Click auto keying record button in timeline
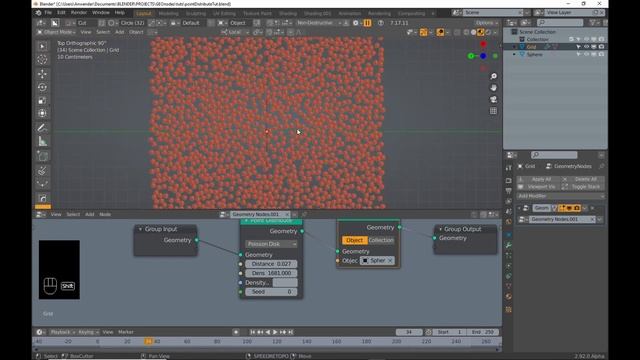The width and height of the screenshot is (640, 360). [x=236, y=332]
